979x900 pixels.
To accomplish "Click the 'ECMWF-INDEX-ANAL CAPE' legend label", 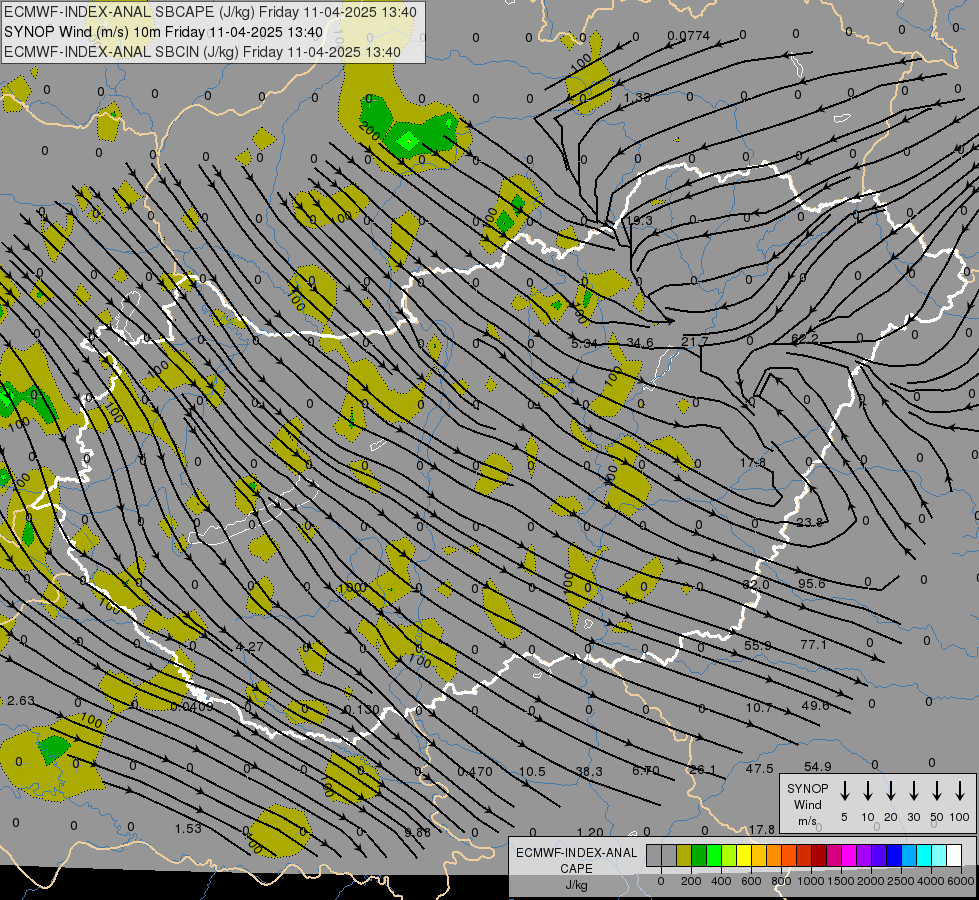I will click(576, 861).
